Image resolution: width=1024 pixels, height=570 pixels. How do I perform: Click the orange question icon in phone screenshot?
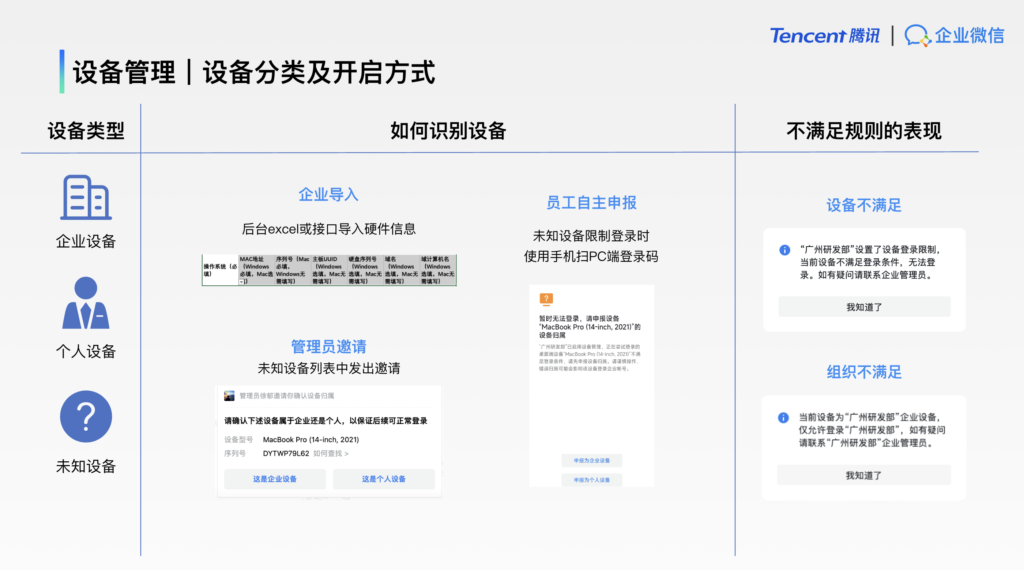[546, 299]
